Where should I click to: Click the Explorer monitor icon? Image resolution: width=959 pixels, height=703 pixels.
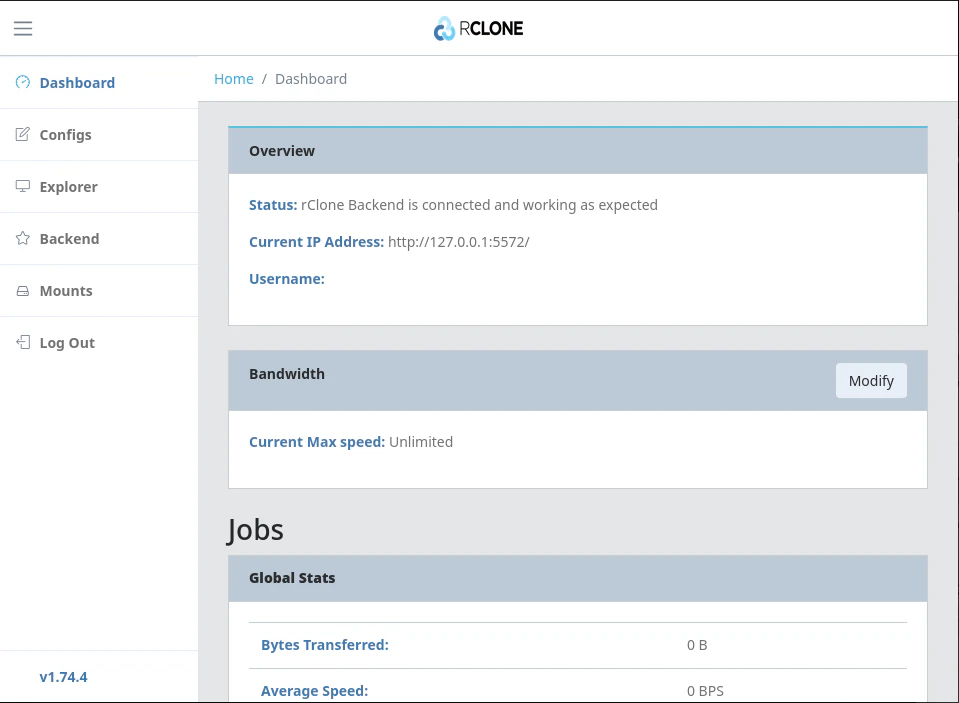23,186
